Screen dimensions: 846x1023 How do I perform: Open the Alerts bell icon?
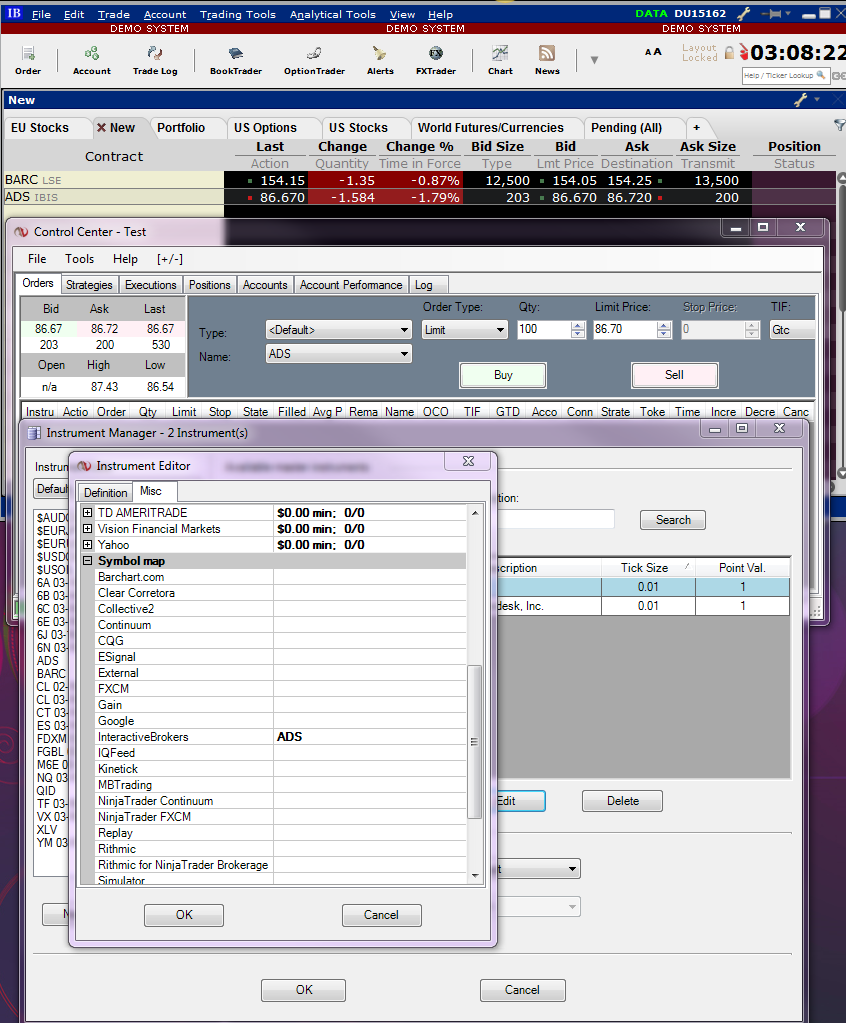pos(380,60)
